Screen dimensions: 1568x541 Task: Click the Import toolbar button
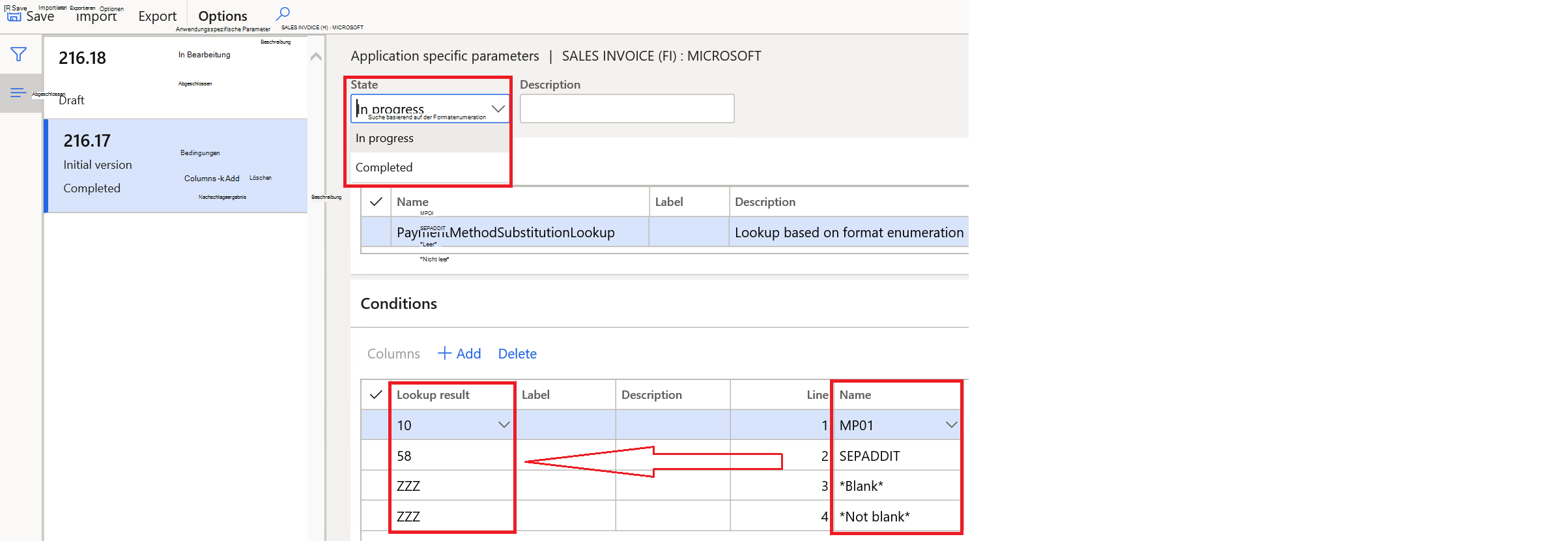point(96,16)
